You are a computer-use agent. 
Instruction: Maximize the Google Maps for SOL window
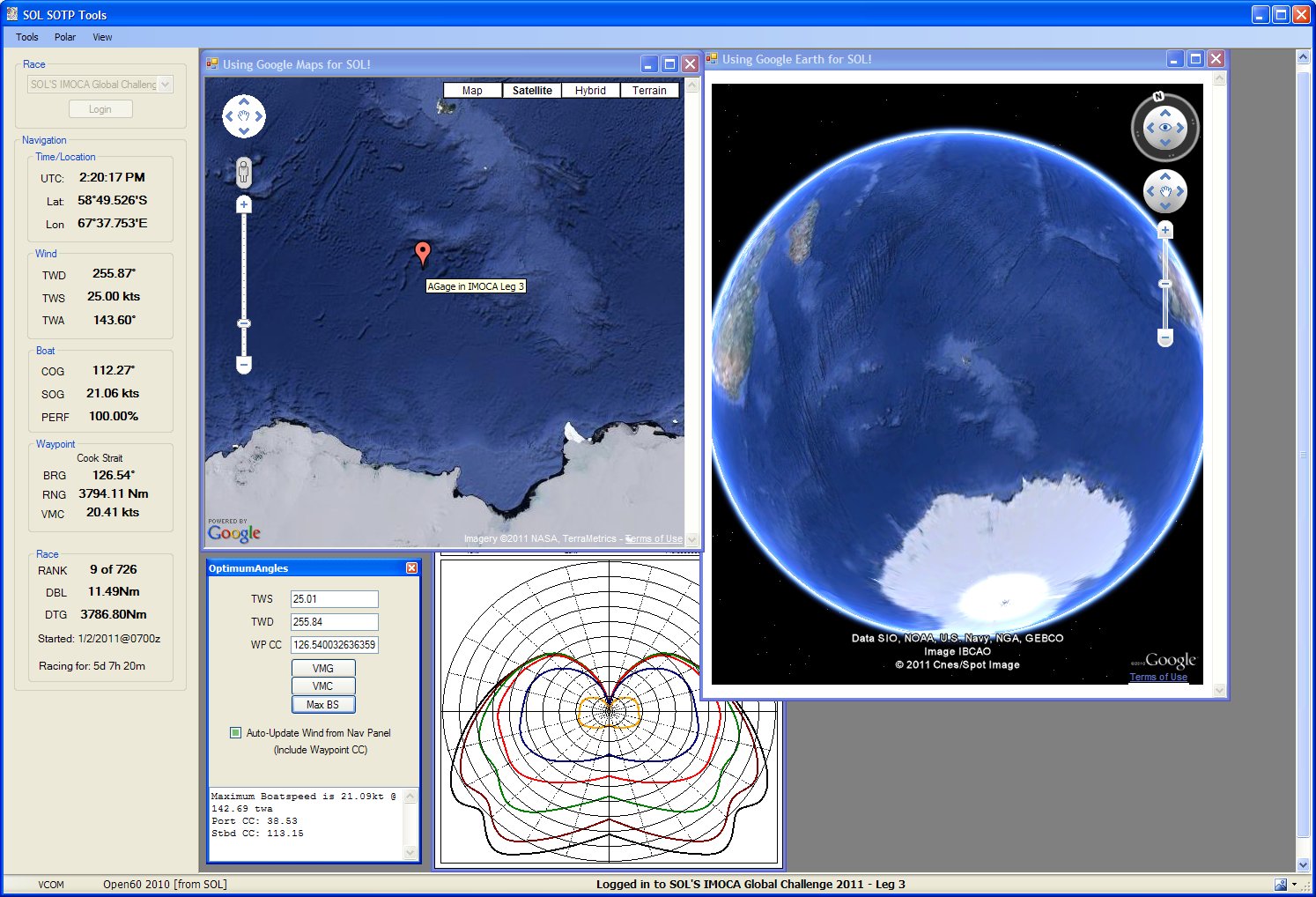click(669, 64)
